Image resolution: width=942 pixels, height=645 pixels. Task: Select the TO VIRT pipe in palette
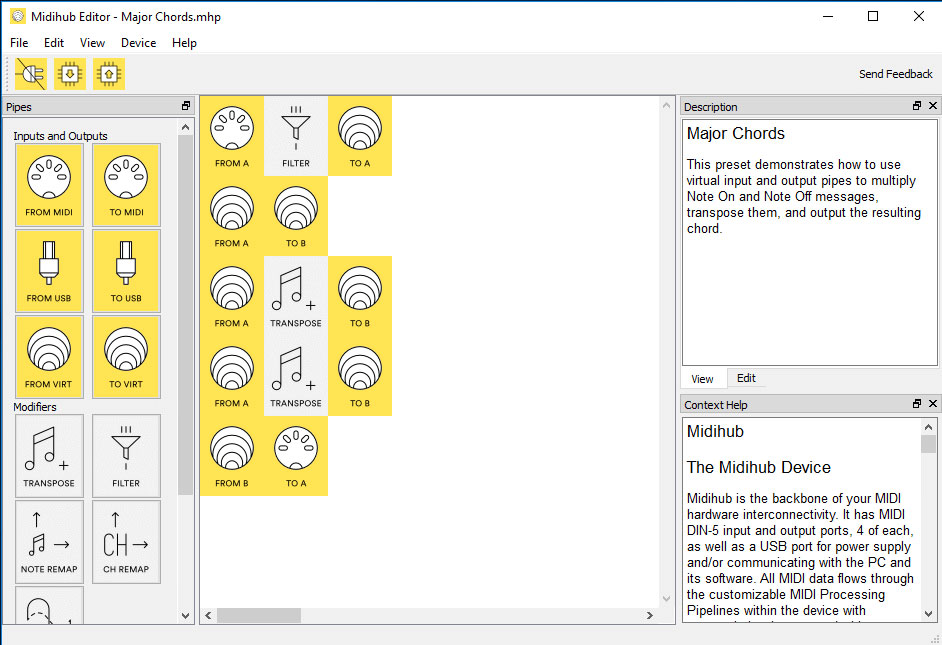click(x=126, y=357)
